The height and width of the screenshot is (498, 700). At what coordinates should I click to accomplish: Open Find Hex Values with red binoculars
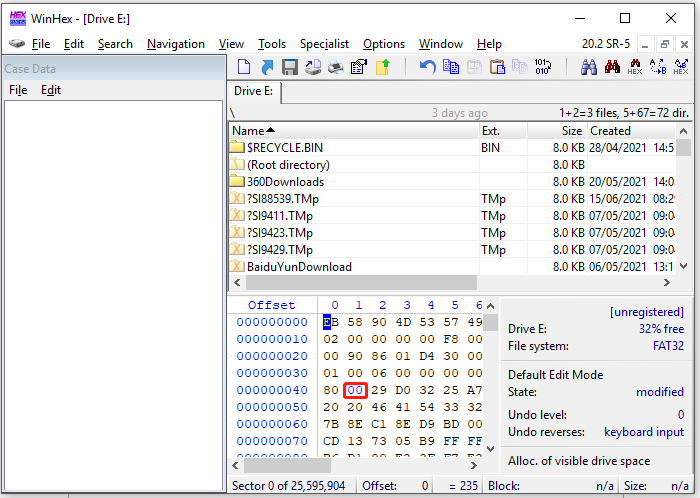[612, 68]
